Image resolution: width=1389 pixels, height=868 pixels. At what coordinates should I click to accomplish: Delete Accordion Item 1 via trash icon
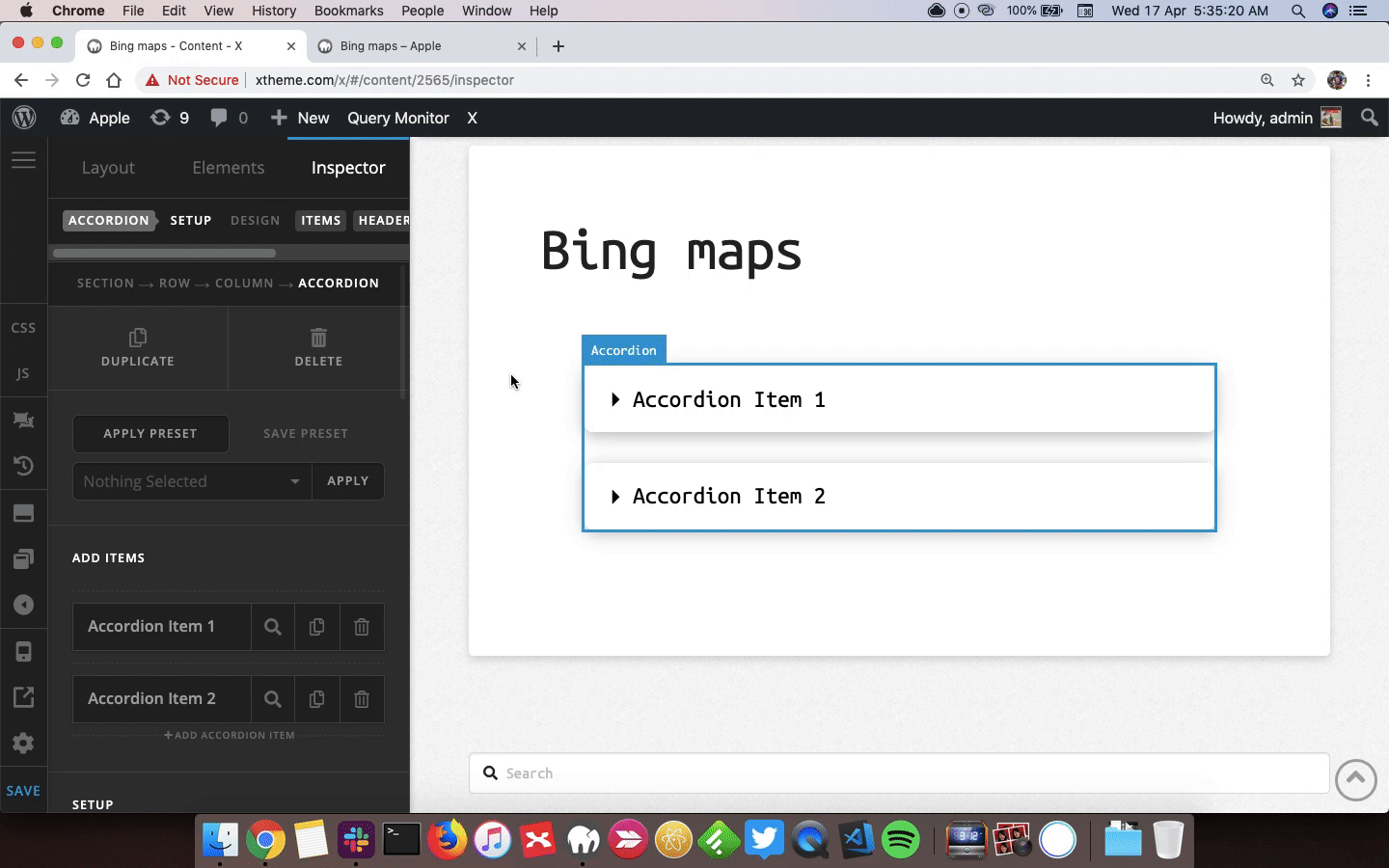[x=362, y=627]
